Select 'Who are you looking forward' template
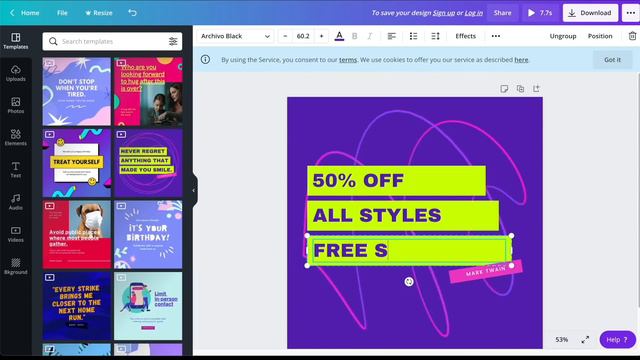The width and height of the screenshot is (640, 360). tap(148, 91)
